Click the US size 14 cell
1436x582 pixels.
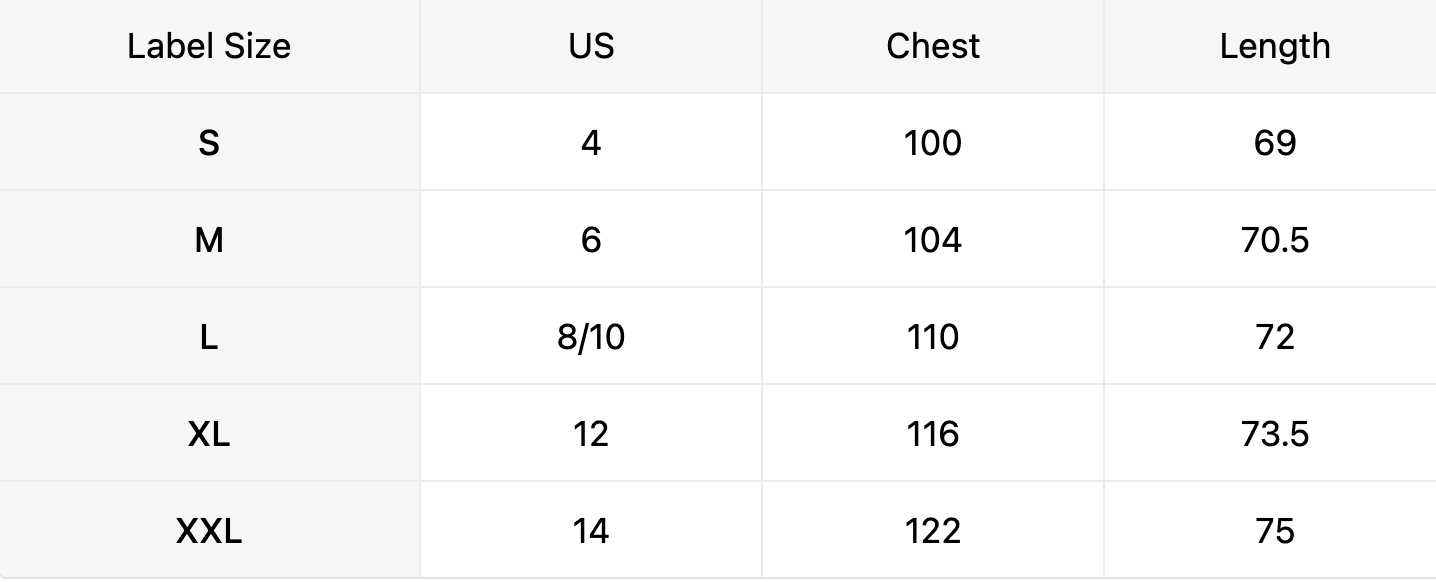591,531
